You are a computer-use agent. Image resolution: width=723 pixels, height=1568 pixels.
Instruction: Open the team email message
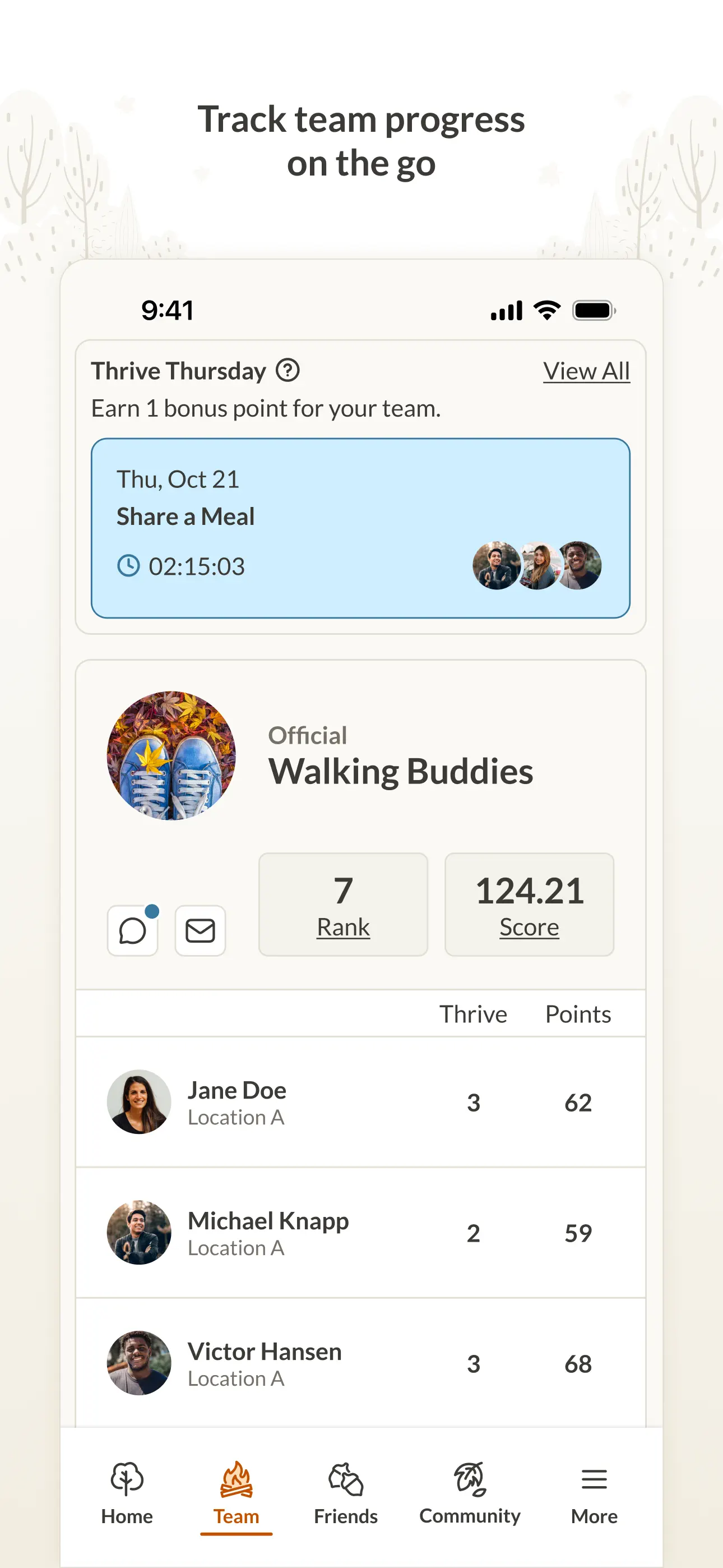tap(201, 929)
